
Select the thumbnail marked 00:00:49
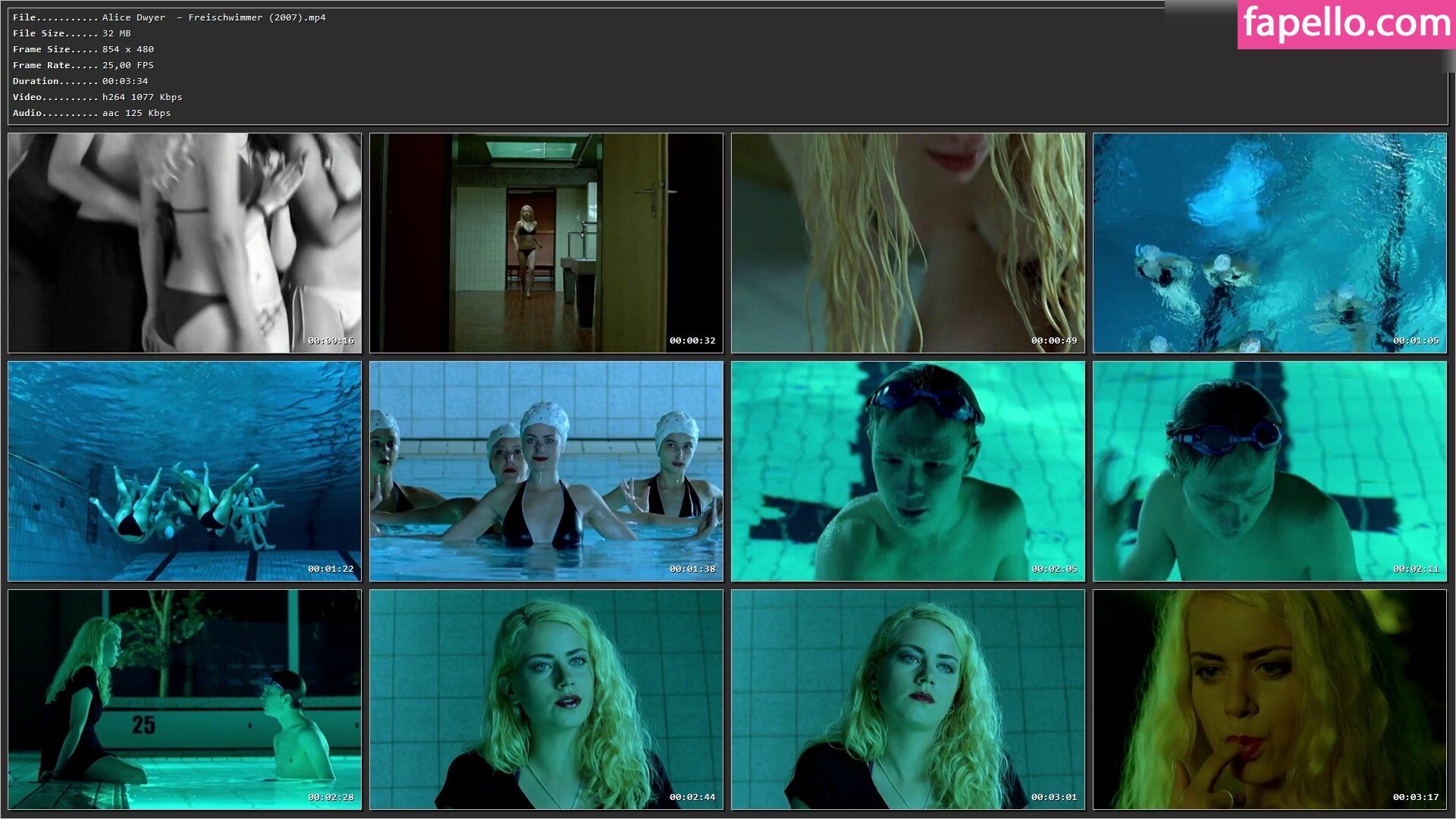908,243
